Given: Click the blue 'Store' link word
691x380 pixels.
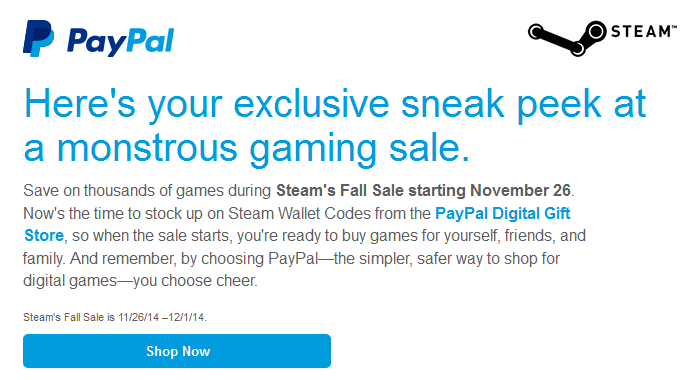Looking at the screenshot, I should (x=44, y=235).
